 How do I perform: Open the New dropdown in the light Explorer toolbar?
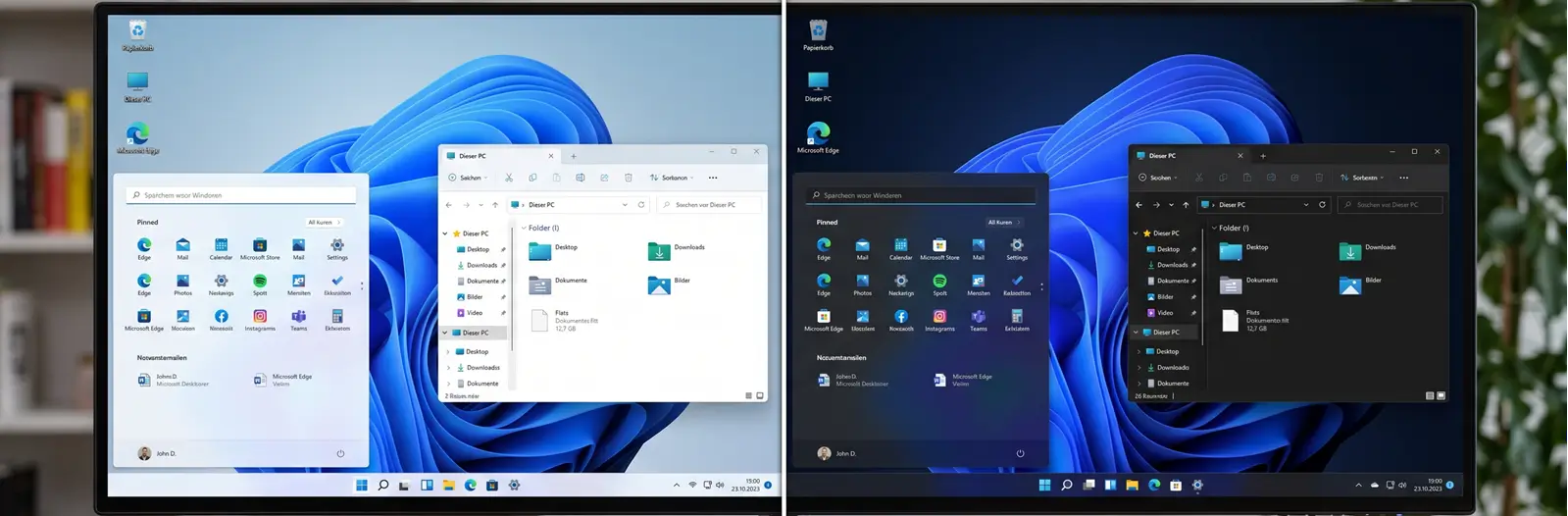(x=468, y=178)
